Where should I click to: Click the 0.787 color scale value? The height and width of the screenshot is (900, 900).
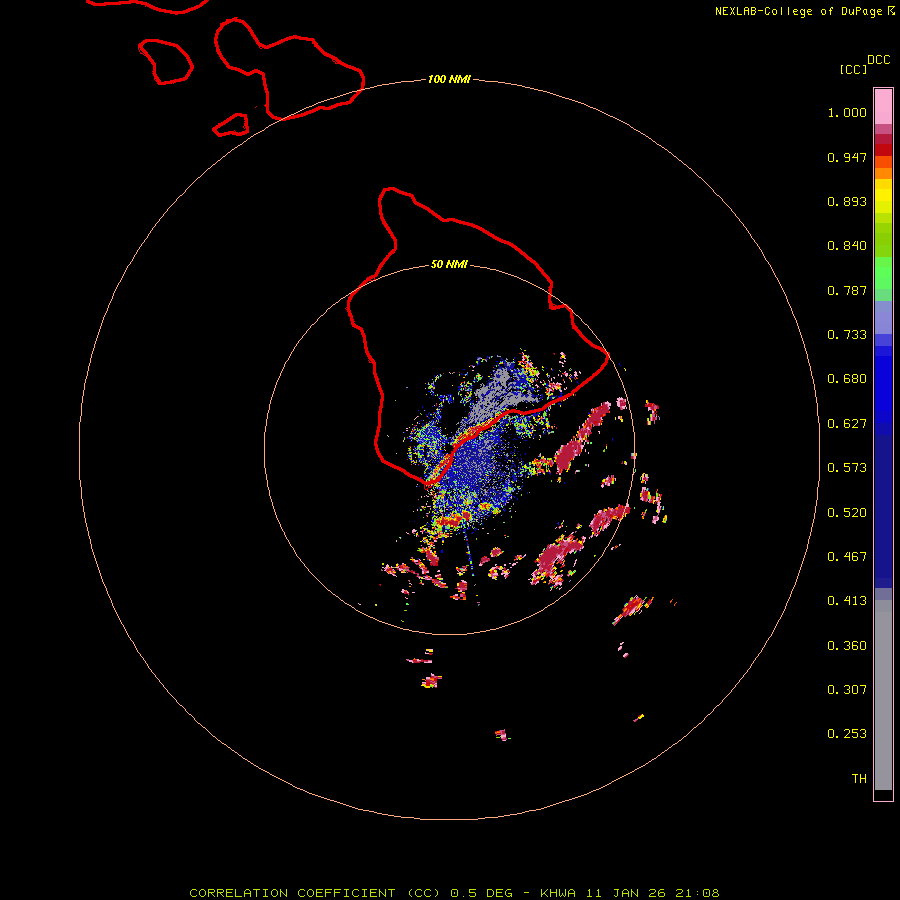coord(847,290)
